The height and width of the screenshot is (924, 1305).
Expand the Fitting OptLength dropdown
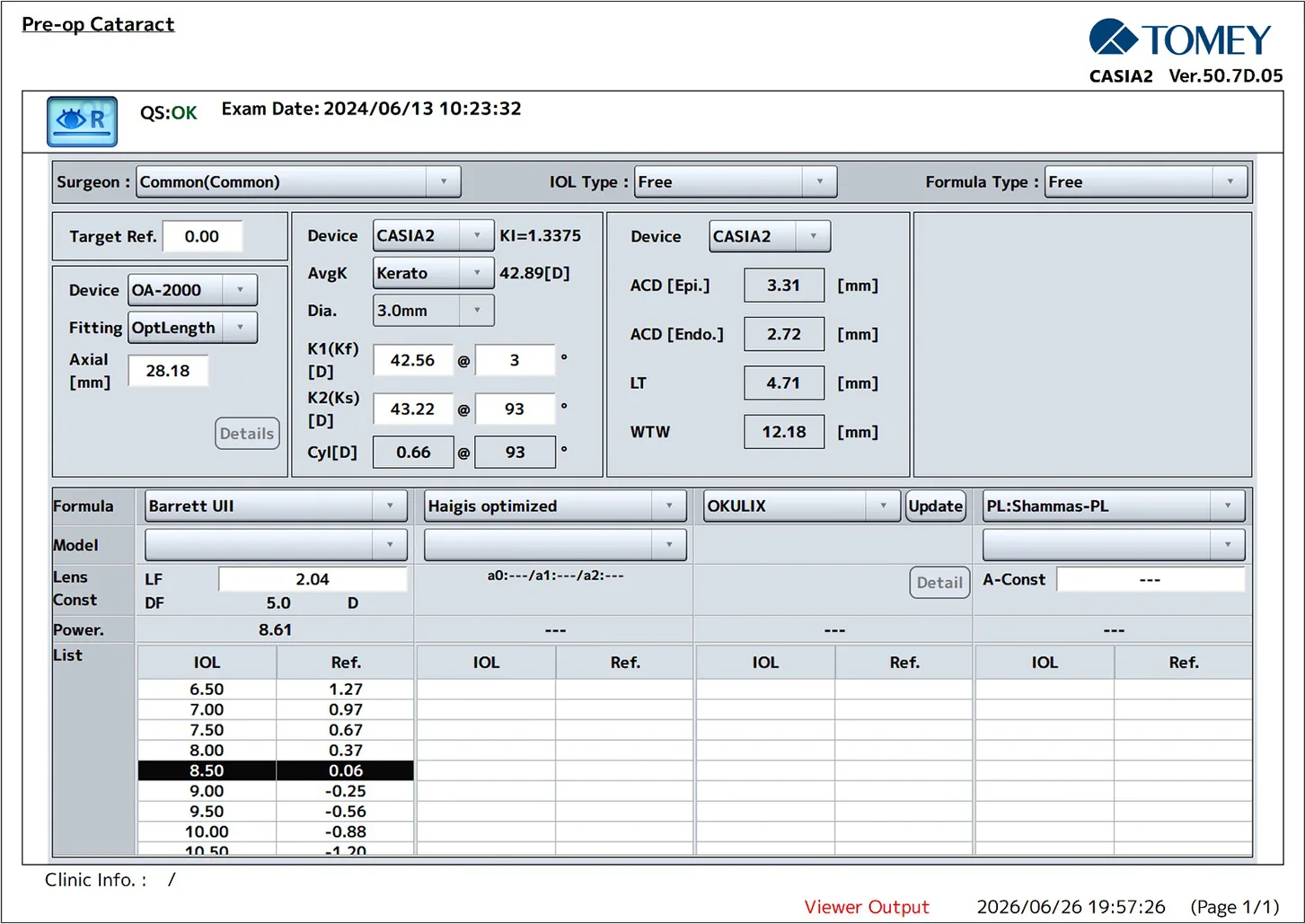pos(193,328)
